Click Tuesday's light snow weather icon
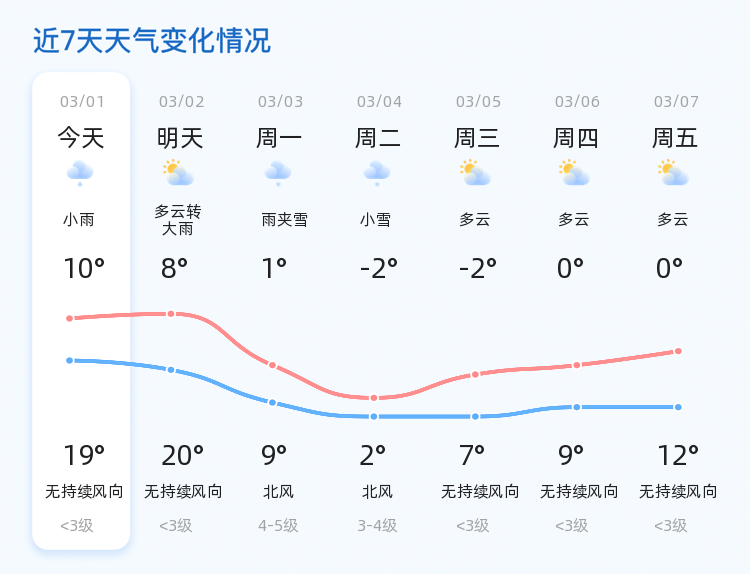The width and height of the screenshot is (750, 574). 377,173
